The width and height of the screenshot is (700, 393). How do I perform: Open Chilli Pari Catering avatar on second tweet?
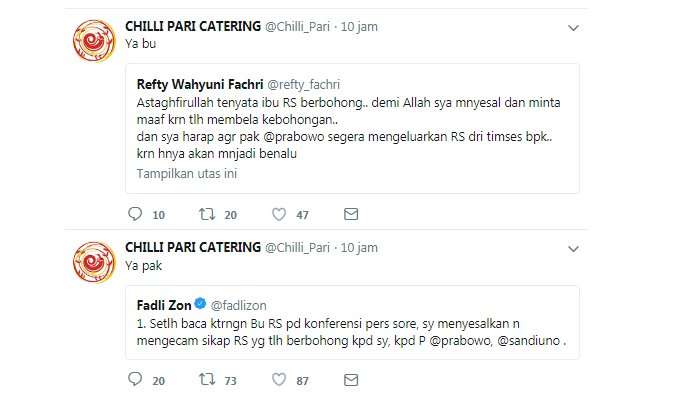click(x=94, y=262)
